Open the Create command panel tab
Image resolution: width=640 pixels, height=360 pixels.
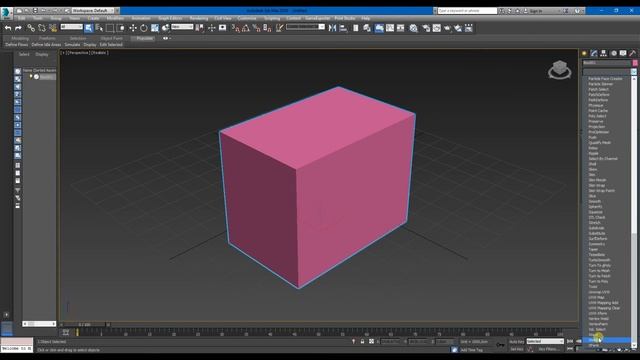tap(584, 53)
